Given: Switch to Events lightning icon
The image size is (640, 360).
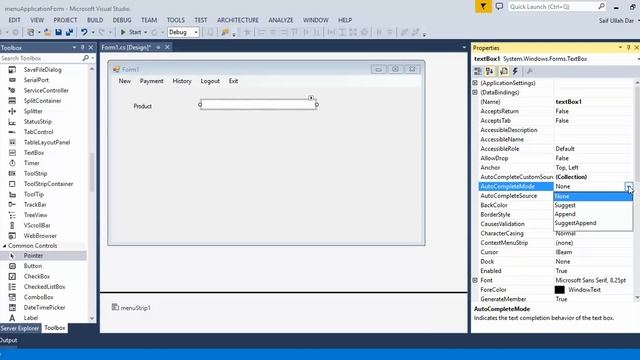Looking at the screenshot, I should (x=515, y=71).
